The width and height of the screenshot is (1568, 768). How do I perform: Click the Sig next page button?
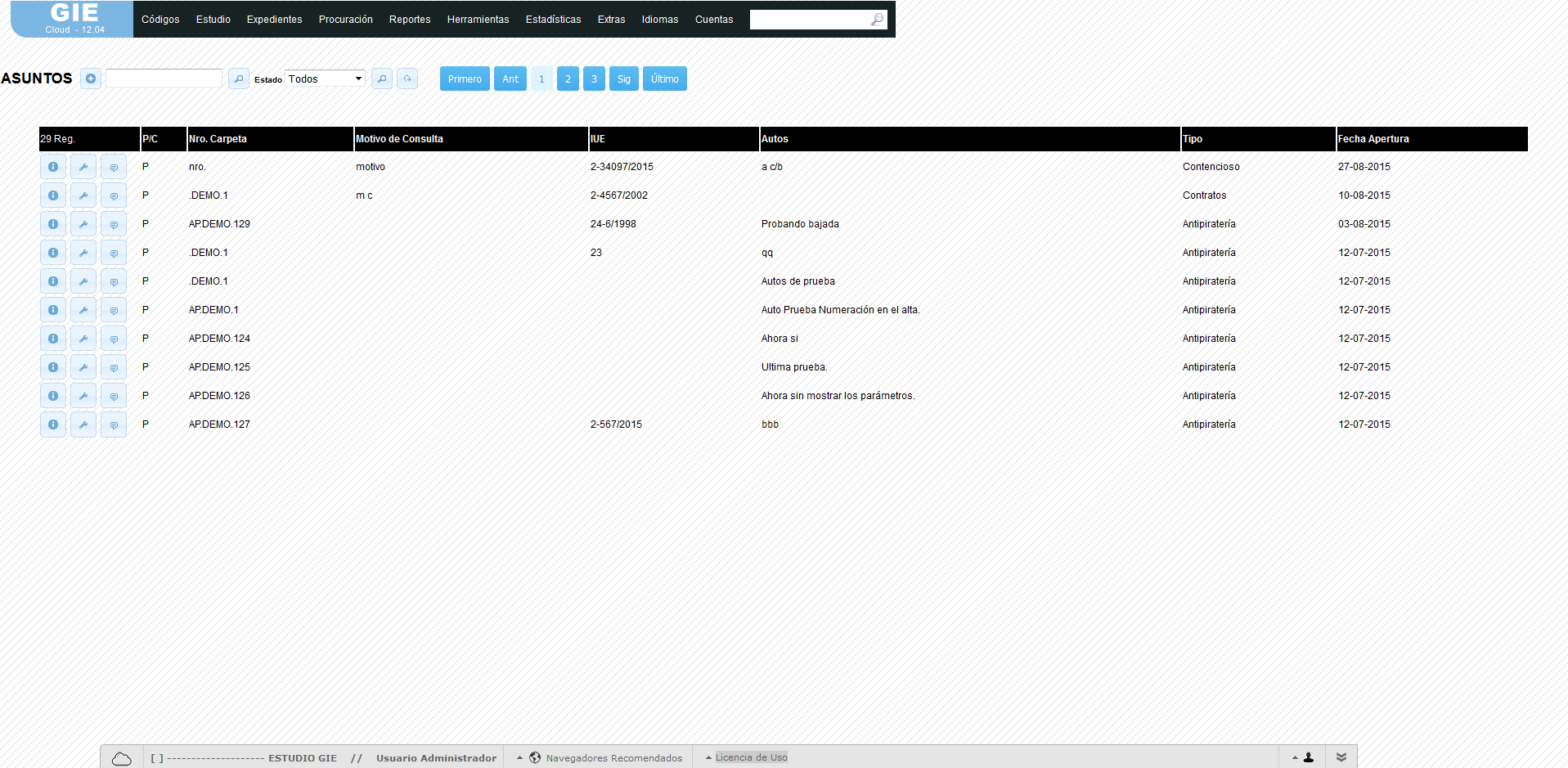click(624, 79)
